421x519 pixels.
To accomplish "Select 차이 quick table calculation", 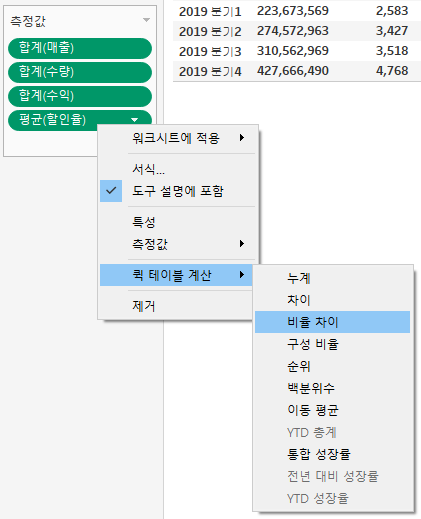I will pos(332,300).
